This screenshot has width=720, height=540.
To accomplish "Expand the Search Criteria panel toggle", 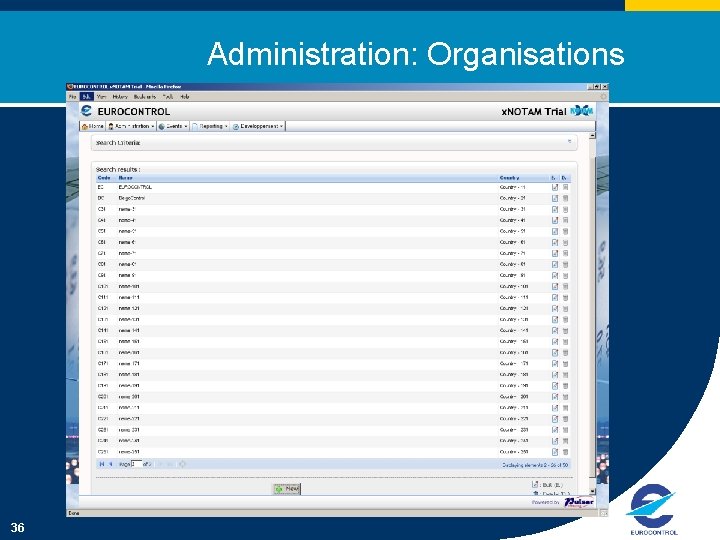I will click(x=569, y=141).
